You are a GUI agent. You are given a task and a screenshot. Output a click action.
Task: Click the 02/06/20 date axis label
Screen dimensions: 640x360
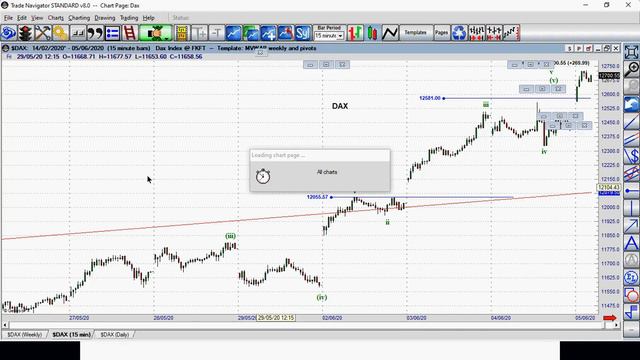click(332, 318)
